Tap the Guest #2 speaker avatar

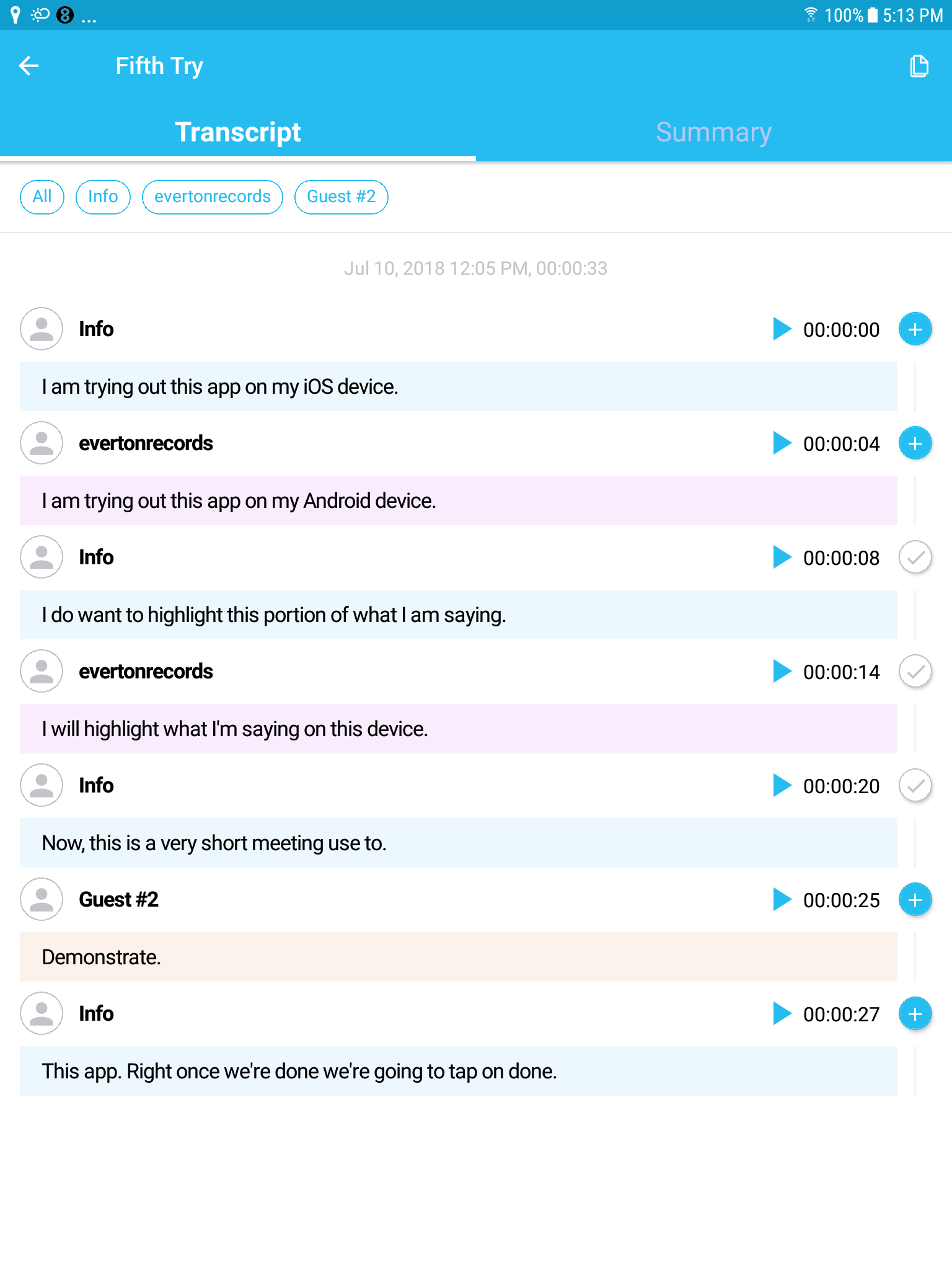pos(42,900)
